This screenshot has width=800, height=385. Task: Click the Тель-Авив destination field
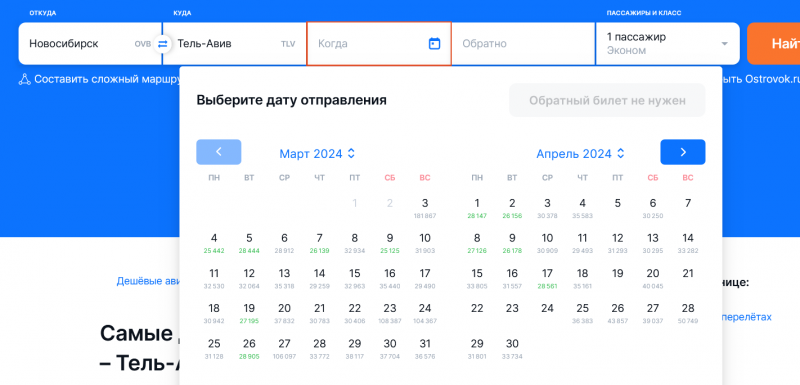click(234, 43)
